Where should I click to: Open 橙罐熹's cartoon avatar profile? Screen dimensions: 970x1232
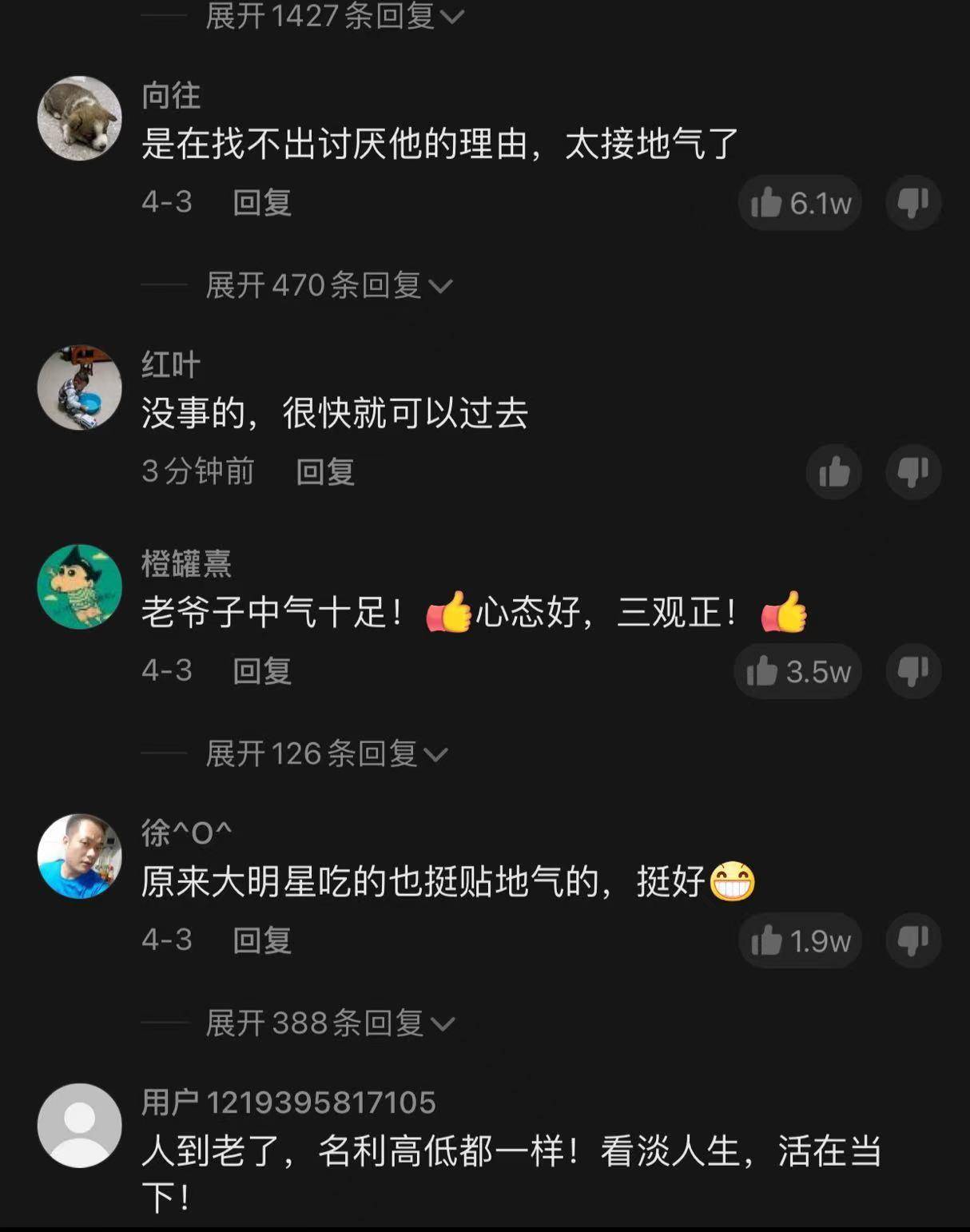[79, 586]
